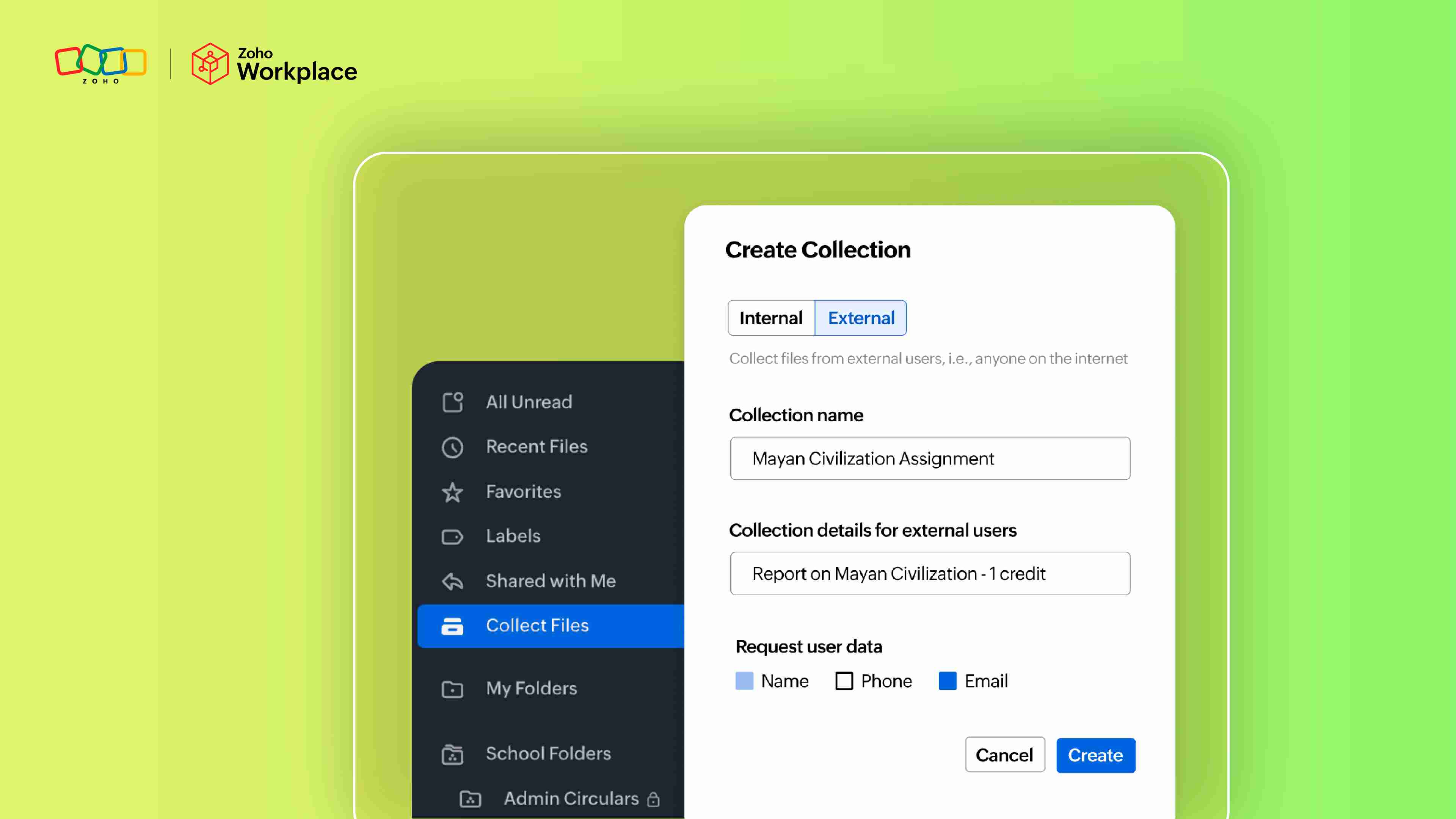Click the Zoho Workplace cube logo
Screen dimensions: 1456x819
210,64
